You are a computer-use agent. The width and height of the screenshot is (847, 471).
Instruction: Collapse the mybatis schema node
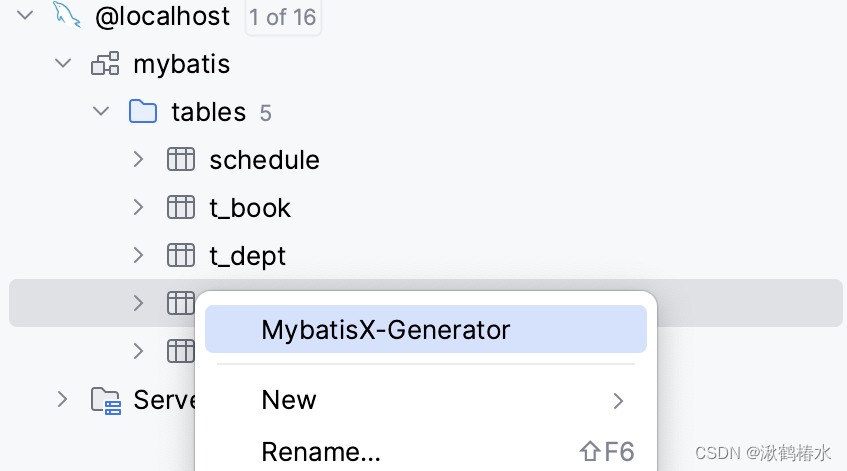63,64
